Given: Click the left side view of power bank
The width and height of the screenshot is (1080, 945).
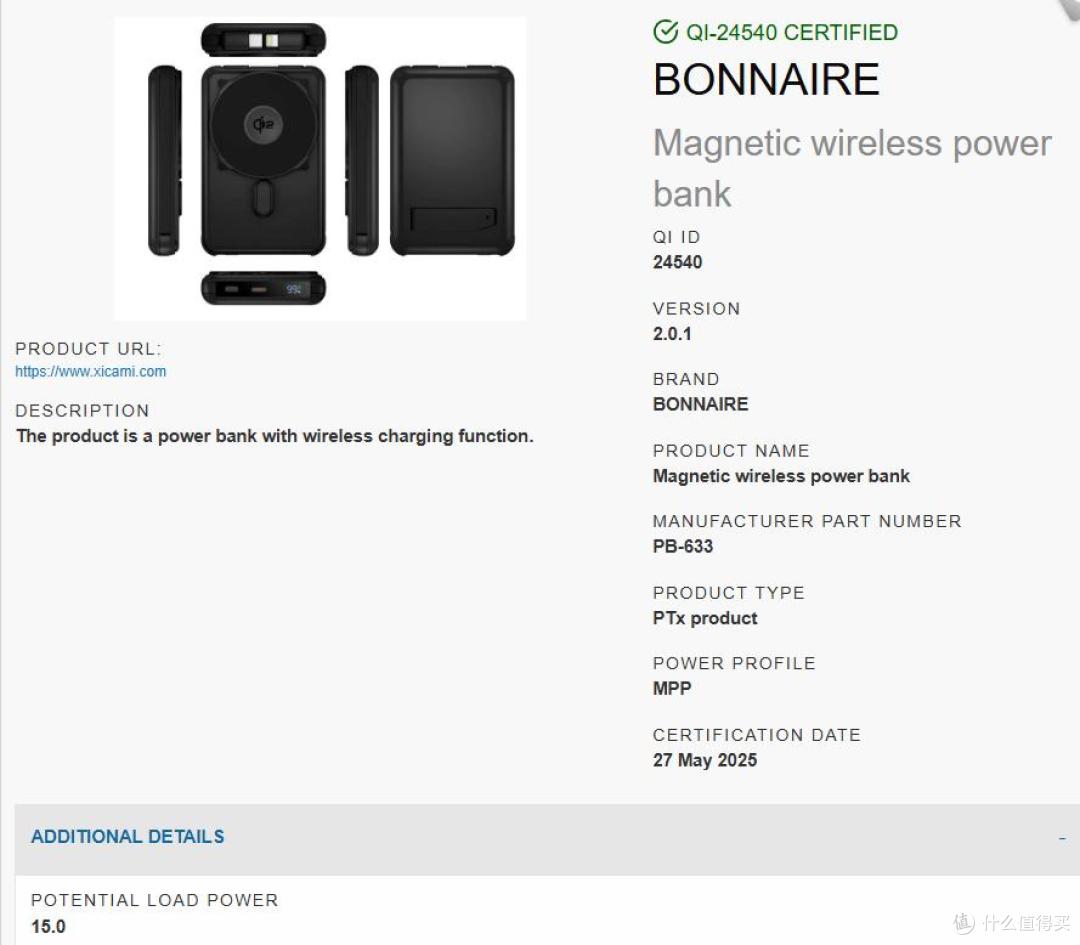Looking at the screenshot, I should pos(165,160).
